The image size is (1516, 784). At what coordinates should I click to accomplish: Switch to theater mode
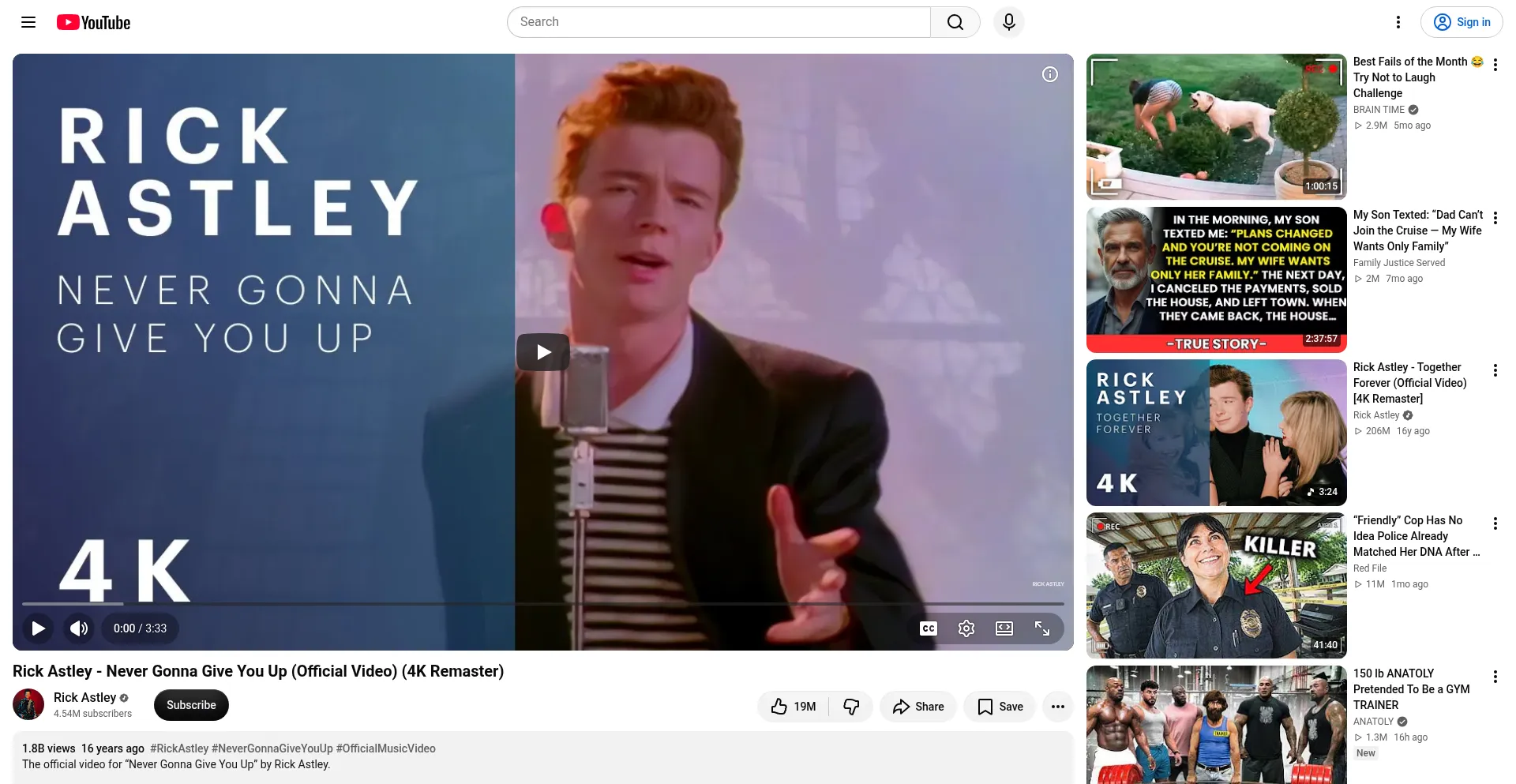tap(1004, 628)
